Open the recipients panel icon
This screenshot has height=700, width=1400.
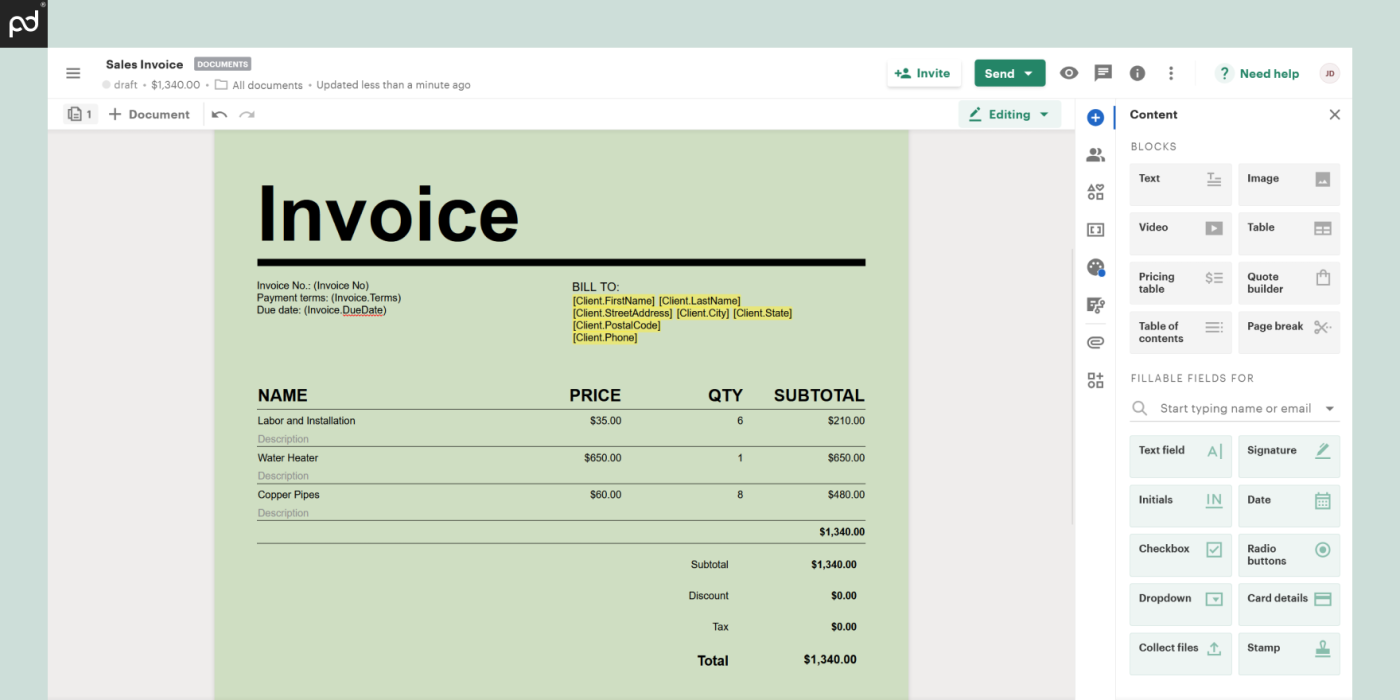1095,154
